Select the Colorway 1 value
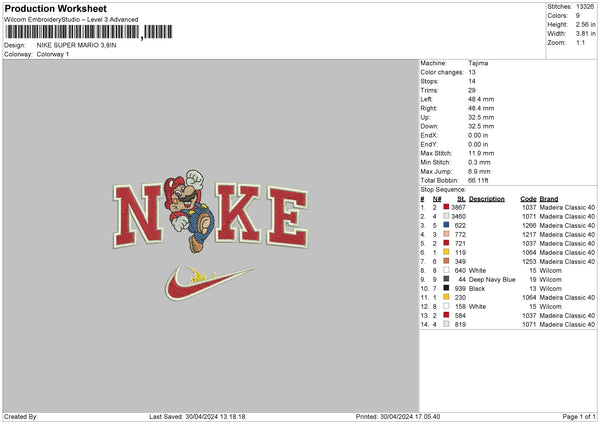This screenshot has height=424, width=600. coord(53,54)
